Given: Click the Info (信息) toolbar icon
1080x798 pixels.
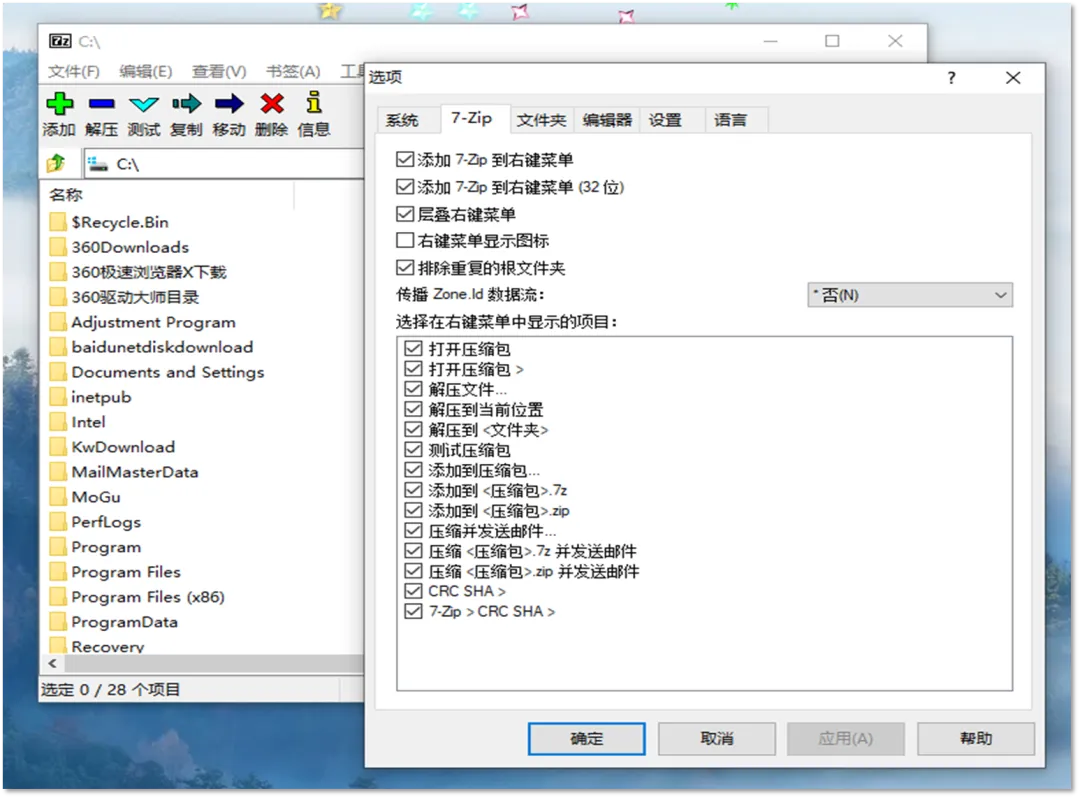Looking at the screenshot, I should click(314, 103).
